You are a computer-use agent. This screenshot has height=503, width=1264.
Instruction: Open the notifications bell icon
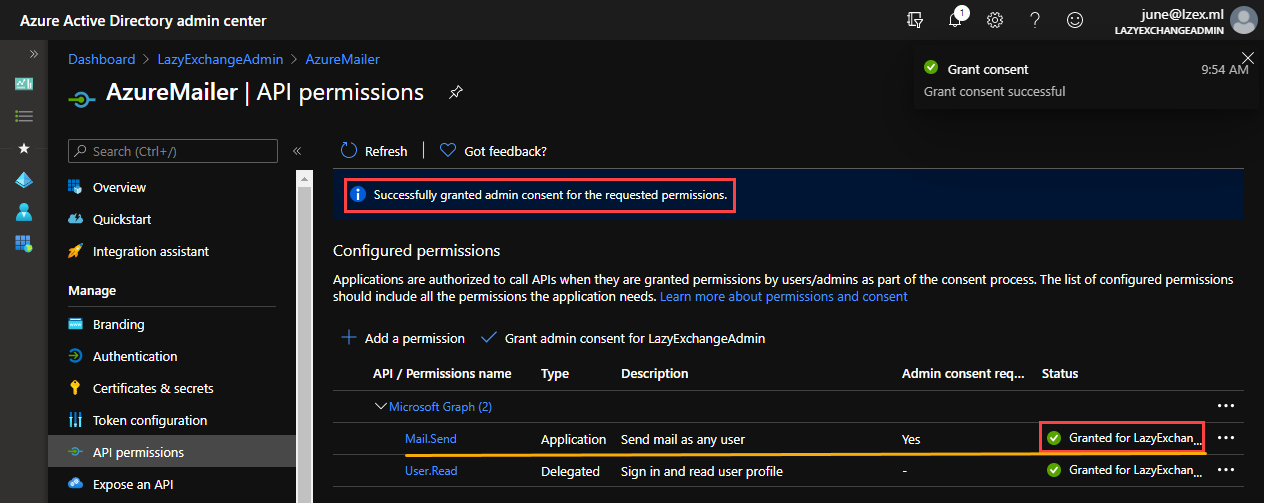click(956, 20)
